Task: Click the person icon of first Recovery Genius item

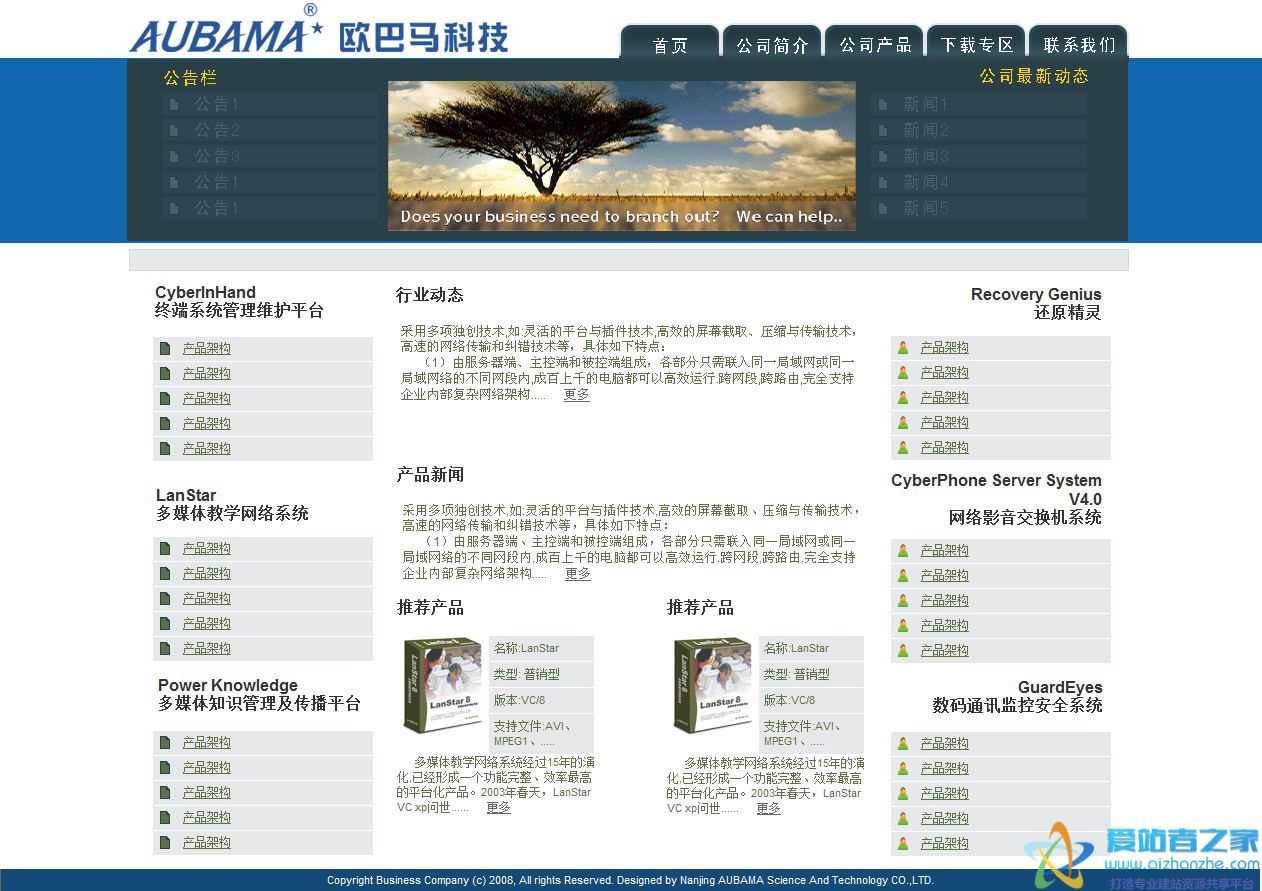Action: (x=903, y=347)
